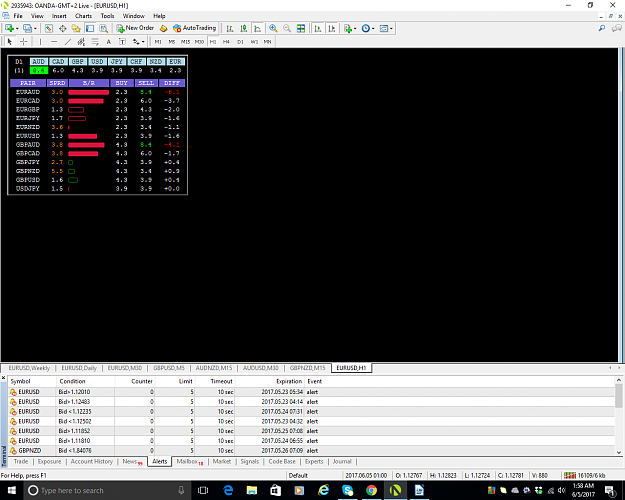The width and height of the screenshot is (625, 500).
Task: Select the GBPNZD Bid <1.84076 alert row
Action: coord(311,451)
